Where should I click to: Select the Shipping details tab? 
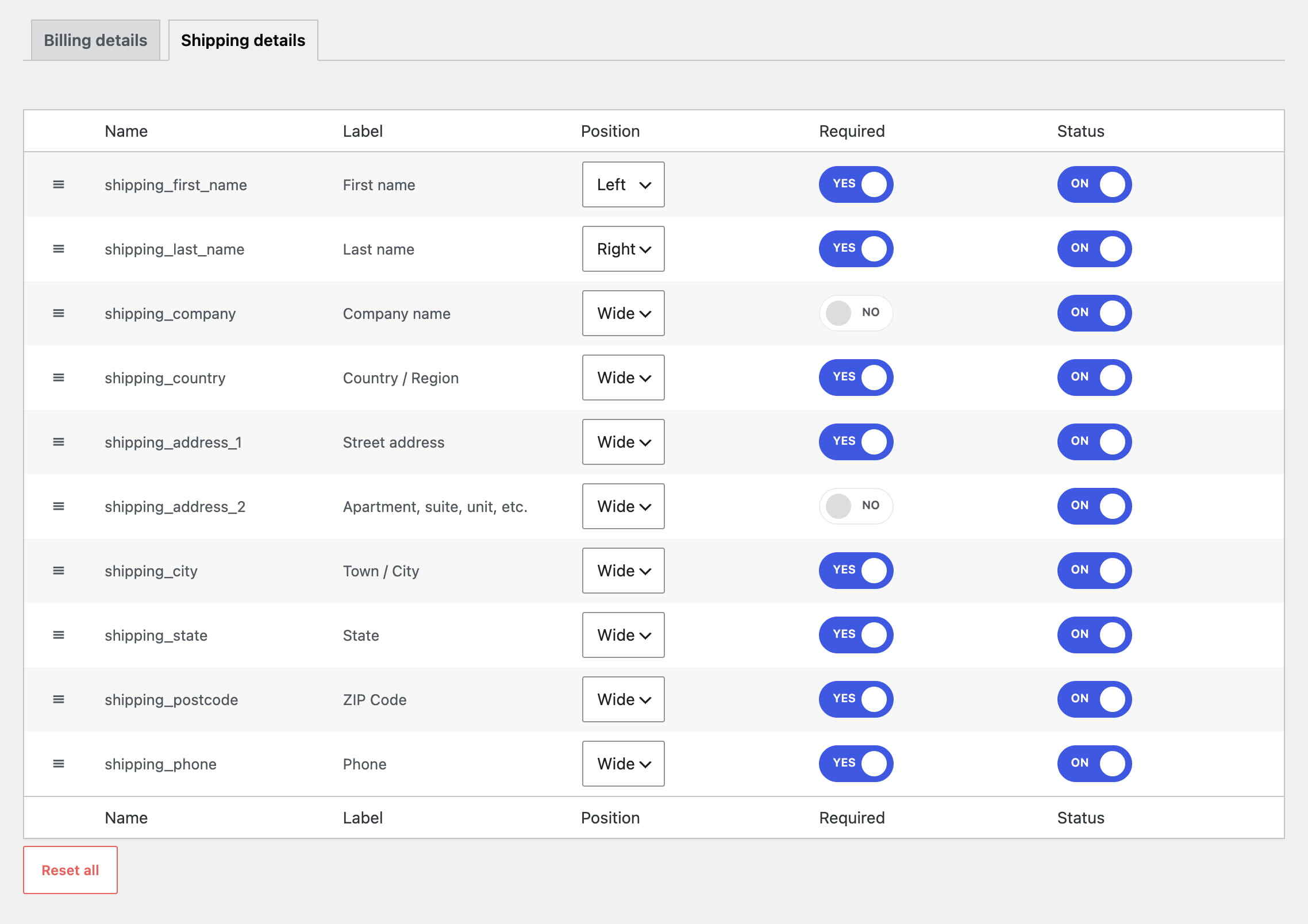(243, 40)
